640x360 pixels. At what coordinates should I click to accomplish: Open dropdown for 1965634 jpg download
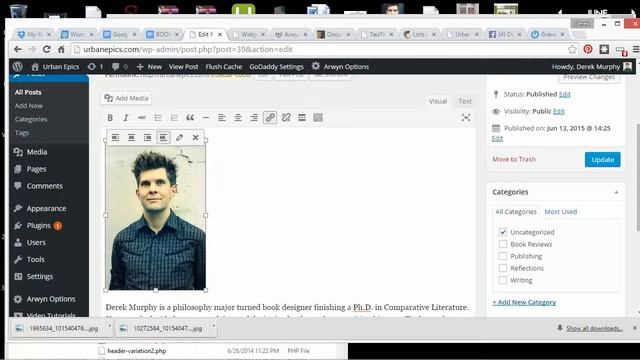coord(109,326)
